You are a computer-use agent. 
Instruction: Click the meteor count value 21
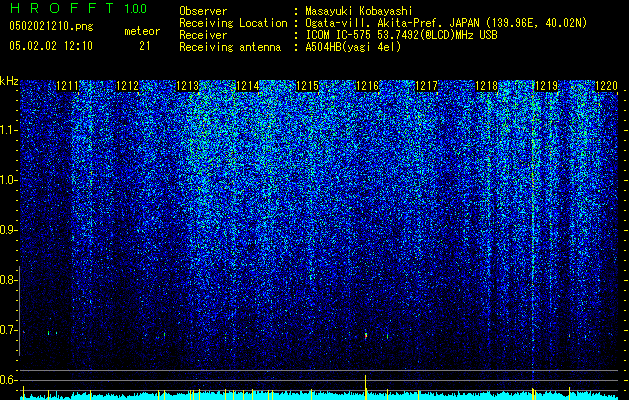click(x=145, y=46)
